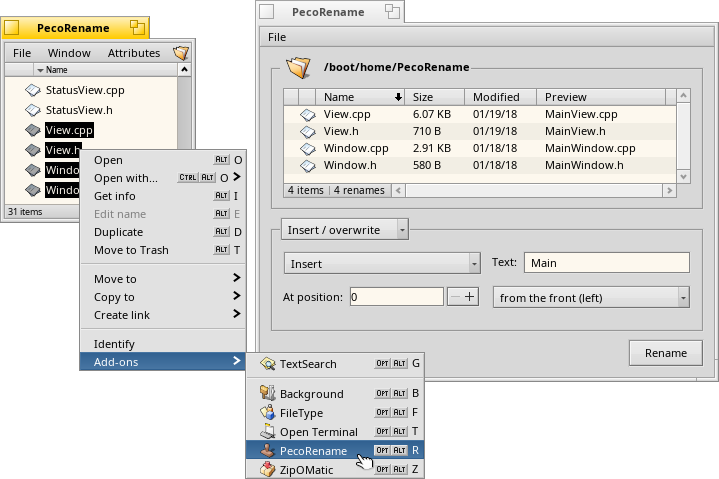The width and height of the screenshot is (719, 479).
Task: Open the Insert / overwrite mode dropdown
Action: click(345, 230)
